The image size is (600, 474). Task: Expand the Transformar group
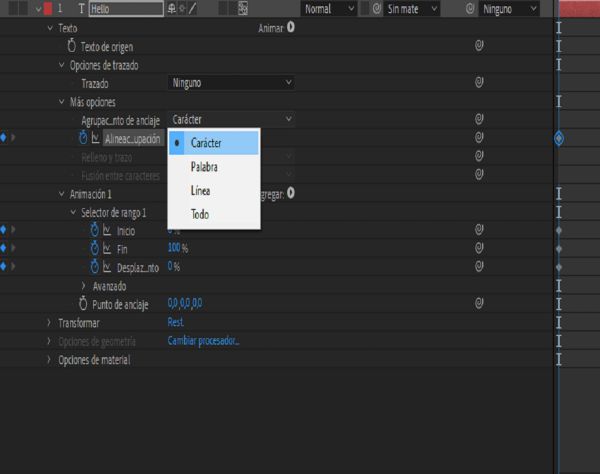(x=49, y=323)
